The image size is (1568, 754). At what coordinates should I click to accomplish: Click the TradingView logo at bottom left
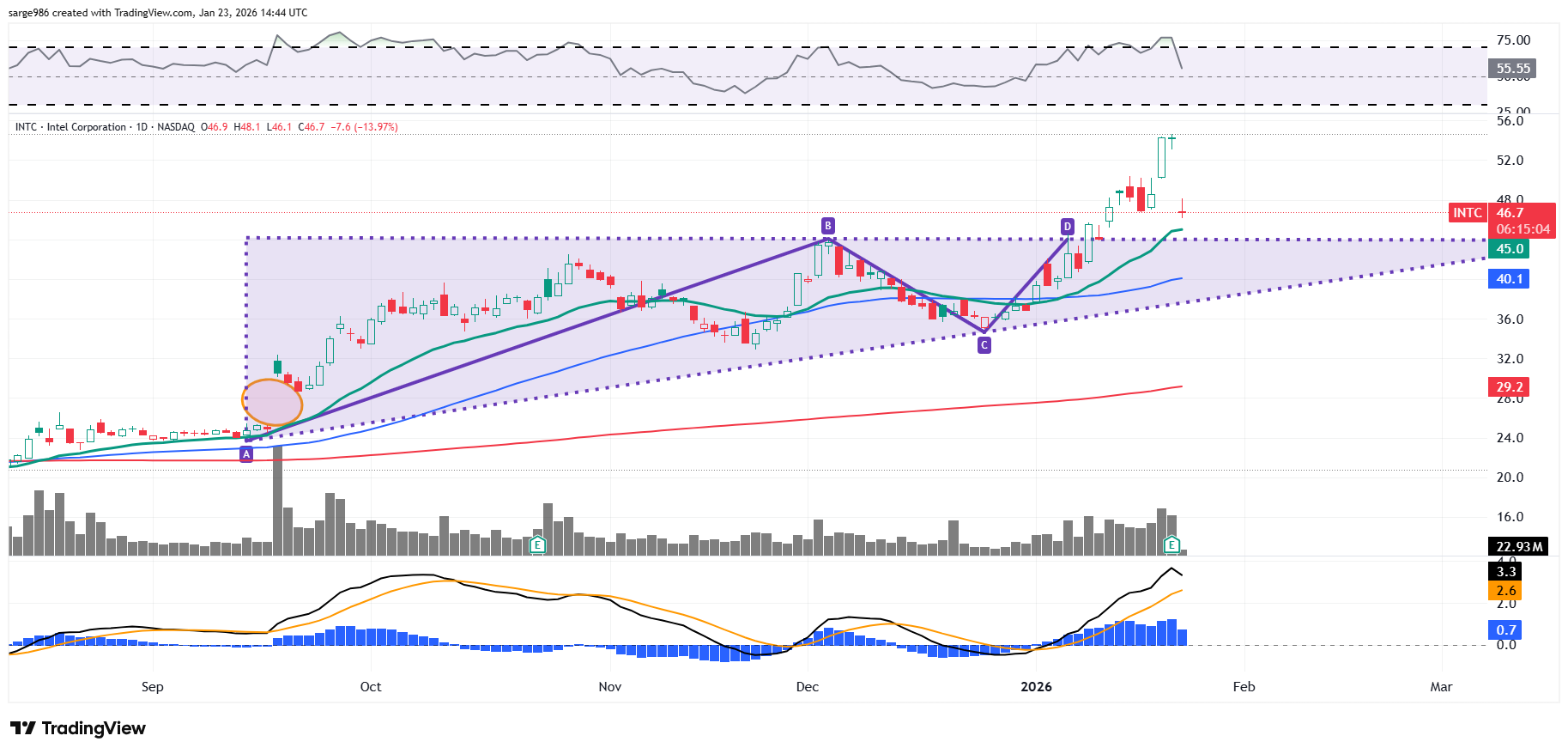click(78, 728)
